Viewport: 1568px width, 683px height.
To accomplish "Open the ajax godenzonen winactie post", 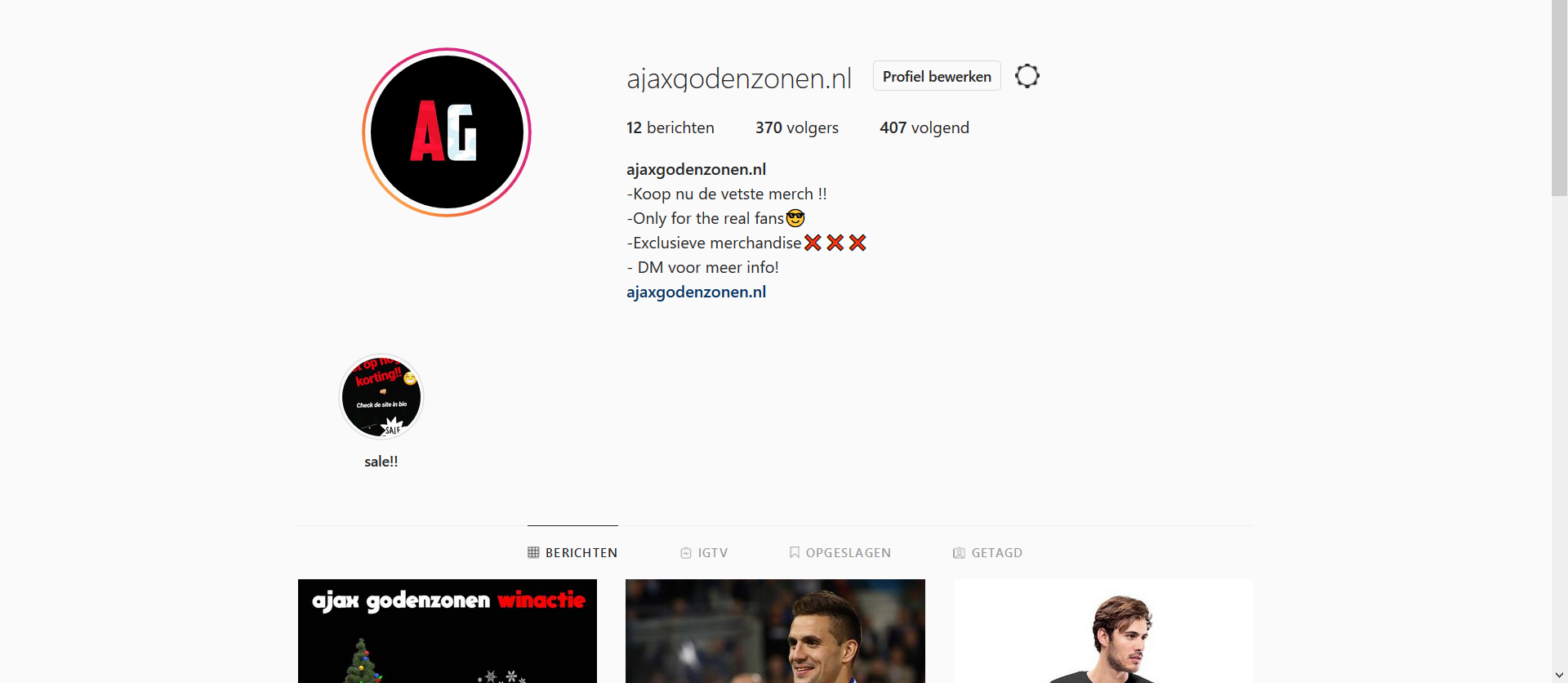I will coord(448,631).
